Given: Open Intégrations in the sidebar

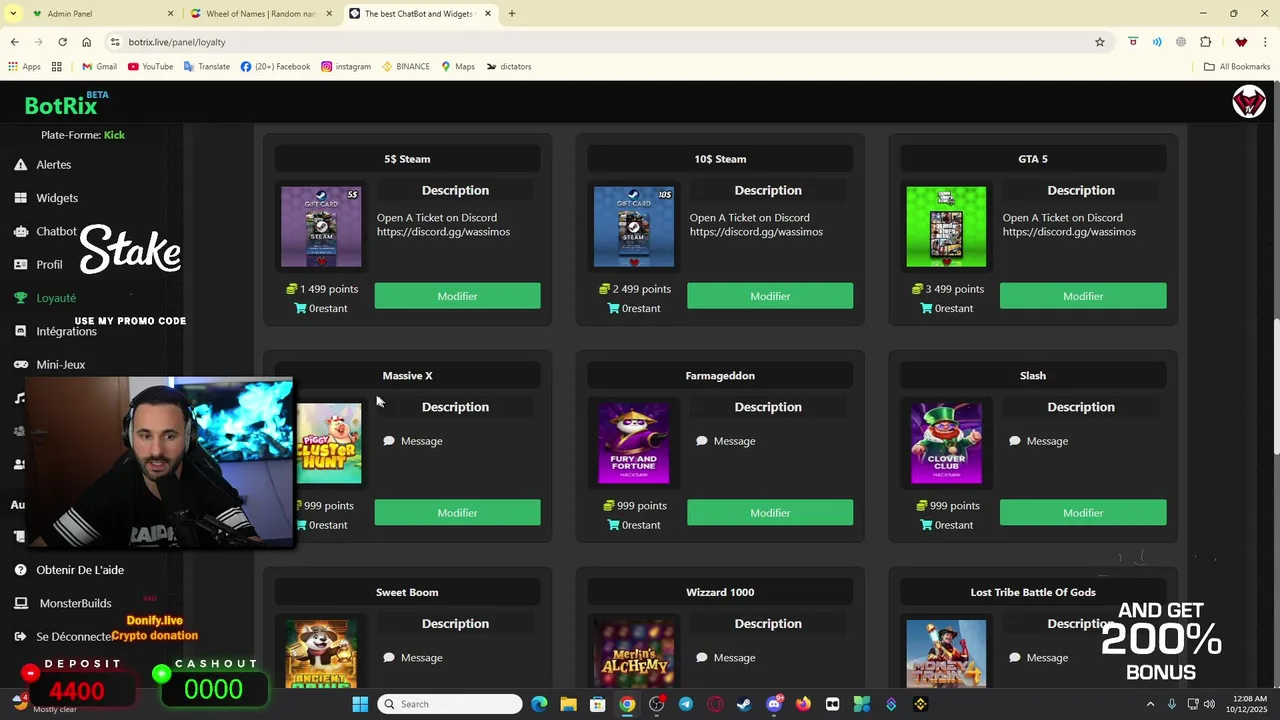Looking at the screenshot, I should point(66,331).
